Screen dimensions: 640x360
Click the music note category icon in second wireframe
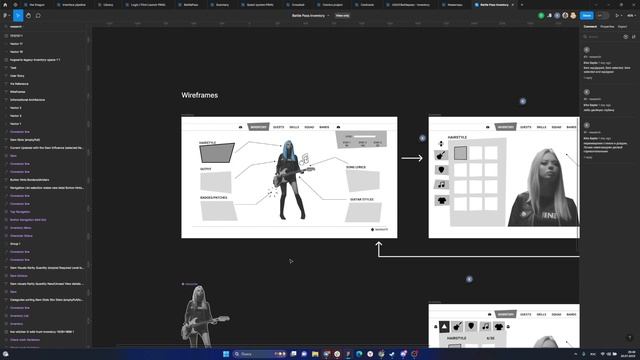(x=441, y=185)
